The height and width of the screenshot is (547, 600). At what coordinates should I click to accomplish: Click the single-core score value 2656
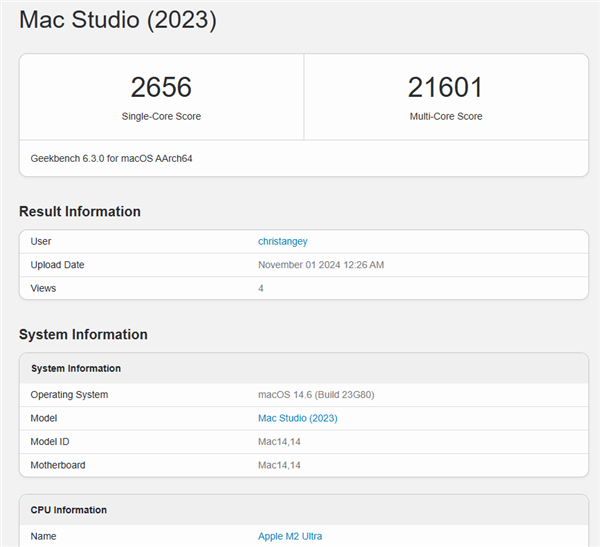click(x=161, y=87)
